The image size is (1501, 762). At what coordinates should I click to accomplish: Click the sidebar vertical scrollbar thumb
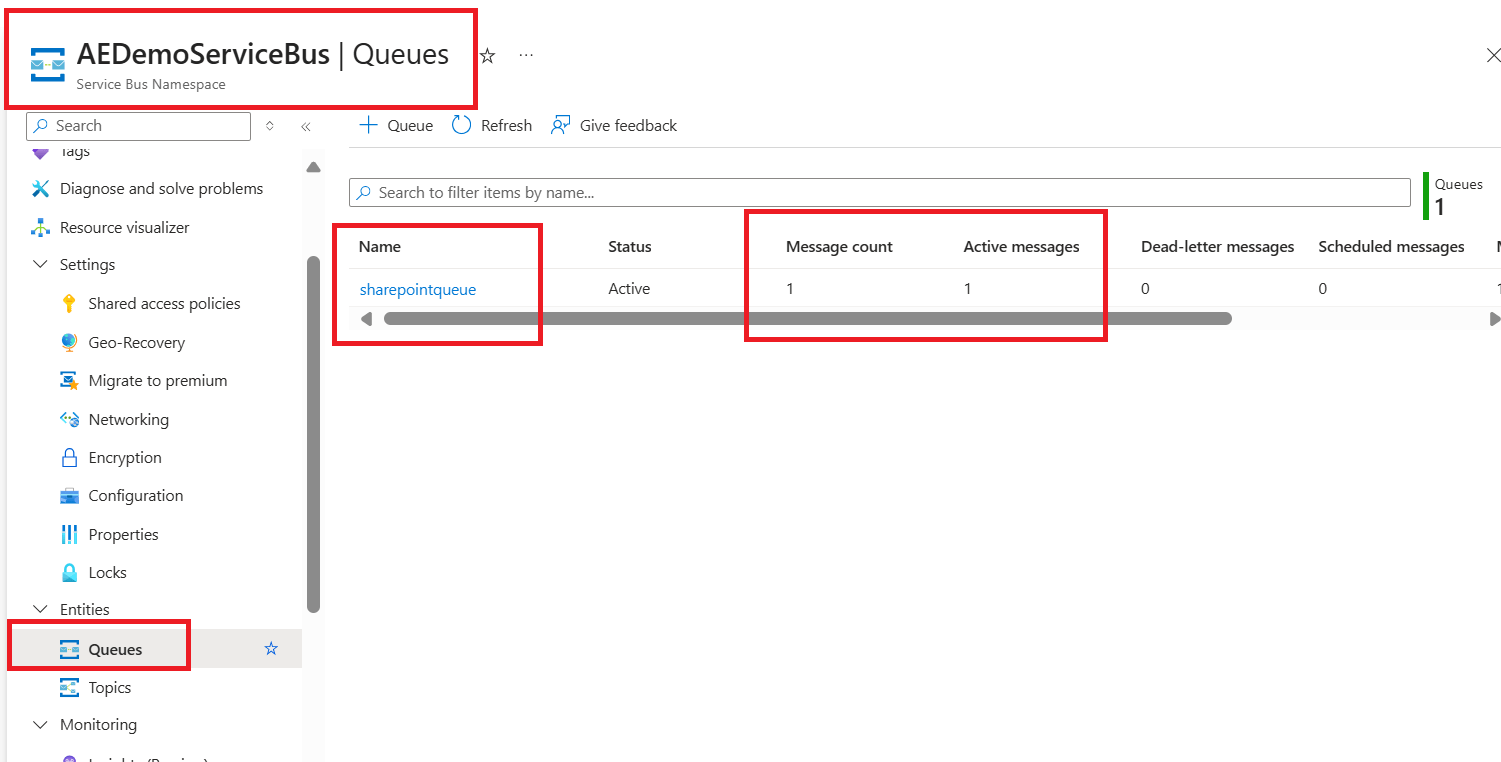click(x=313, y=434)
